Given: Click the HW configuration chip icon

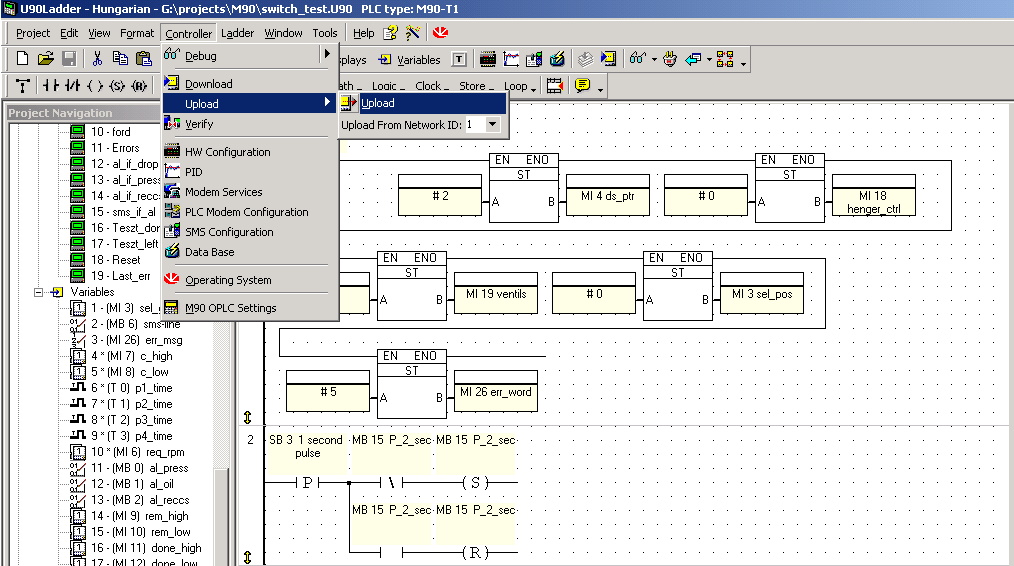Looking at the screenshot, I should pos(488,60).
